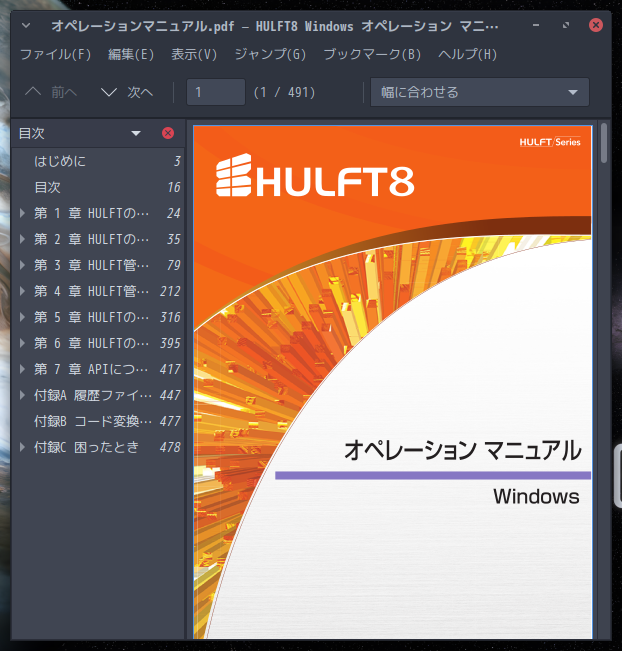Open the 幅に合わせる zoom dropdown

point(480,92)
